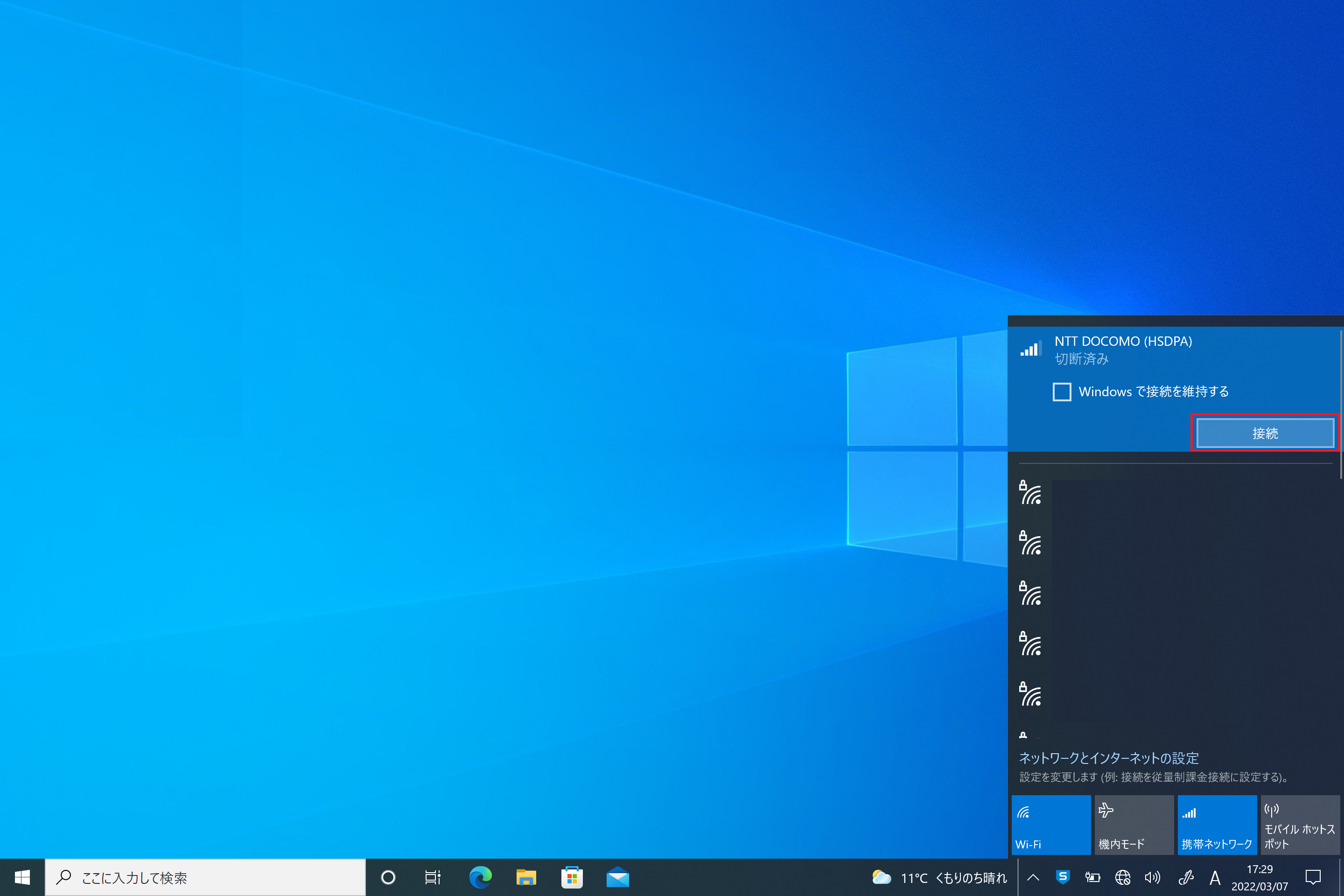Viewport: 1344px width, 896px height.
Task: Switch IME input mode 'A' indicator
Action: click(x=1215, y=877)
